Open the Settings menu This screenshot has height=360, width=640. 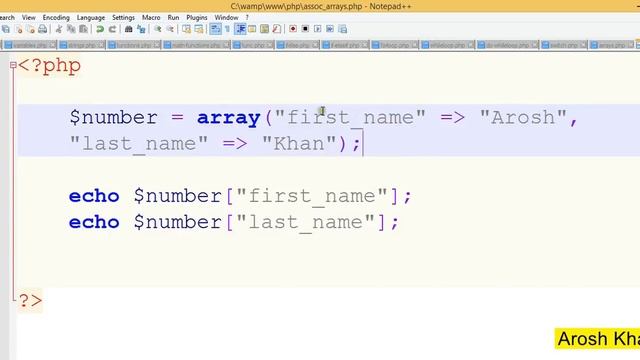[x=123, y=18]
